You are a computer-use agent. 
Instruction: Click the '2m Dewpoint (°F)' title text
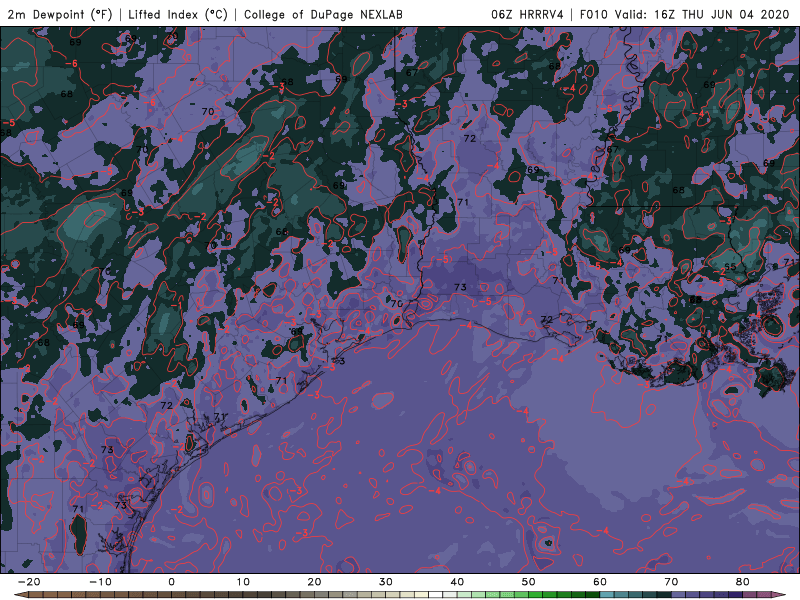[x=60, y=14]
